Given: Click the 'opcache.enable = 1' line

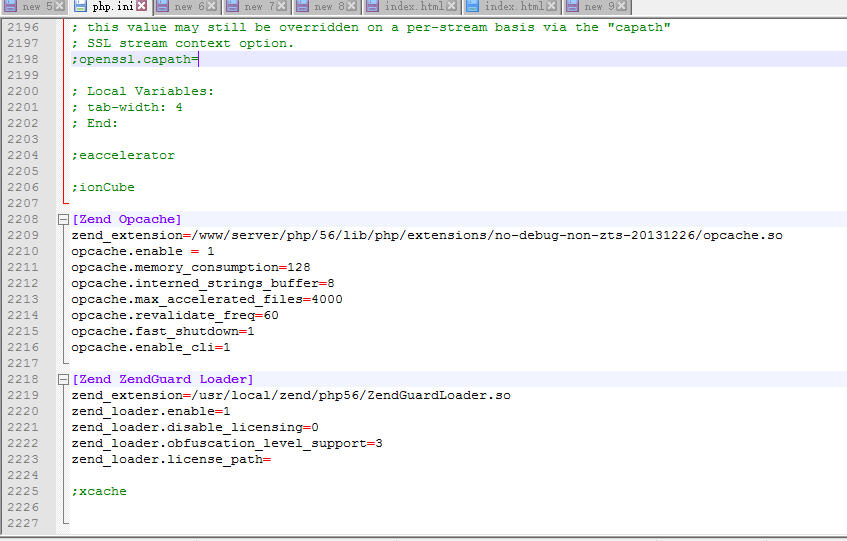Looking at the screenshot, I should pos(143,252).
